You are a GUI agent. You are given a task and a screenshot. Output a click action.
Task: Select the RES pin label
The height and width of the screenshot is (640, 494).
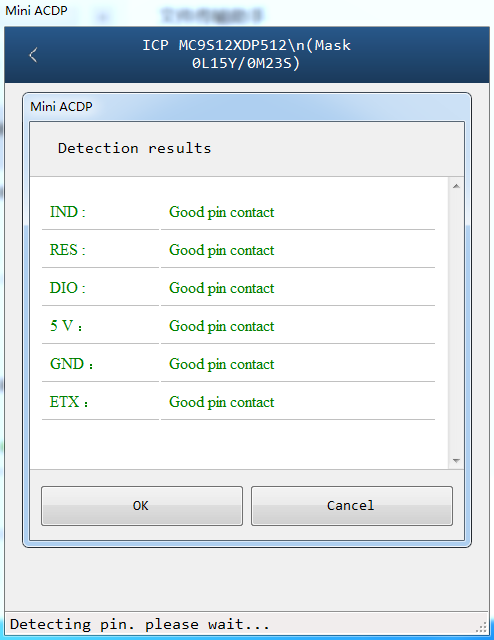tap(67, 250)
